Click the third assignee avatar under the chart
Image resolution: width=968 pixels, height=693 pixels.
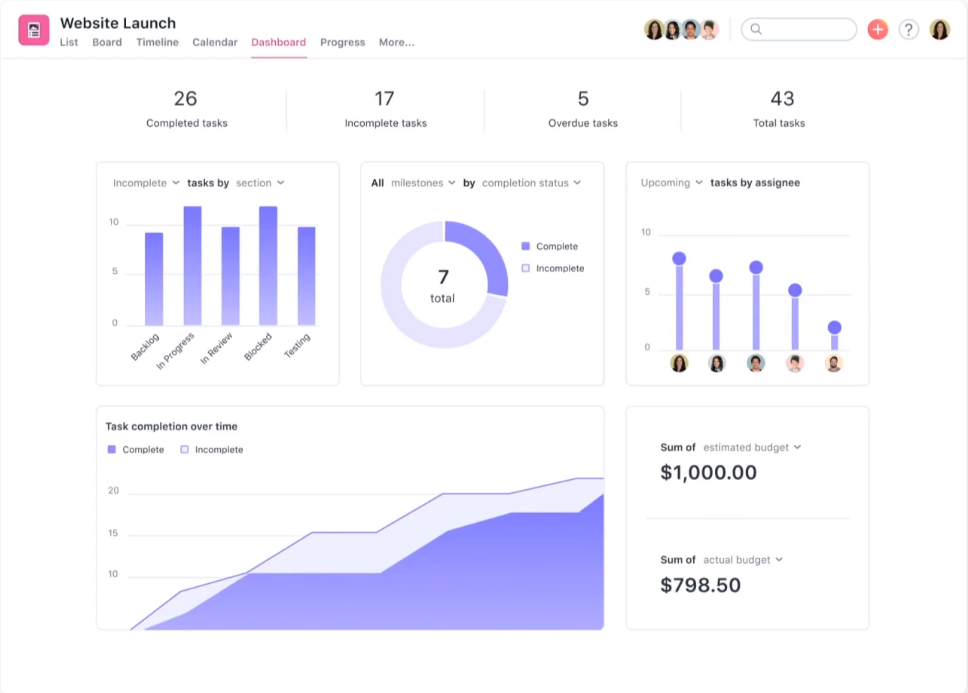(756, 363)
